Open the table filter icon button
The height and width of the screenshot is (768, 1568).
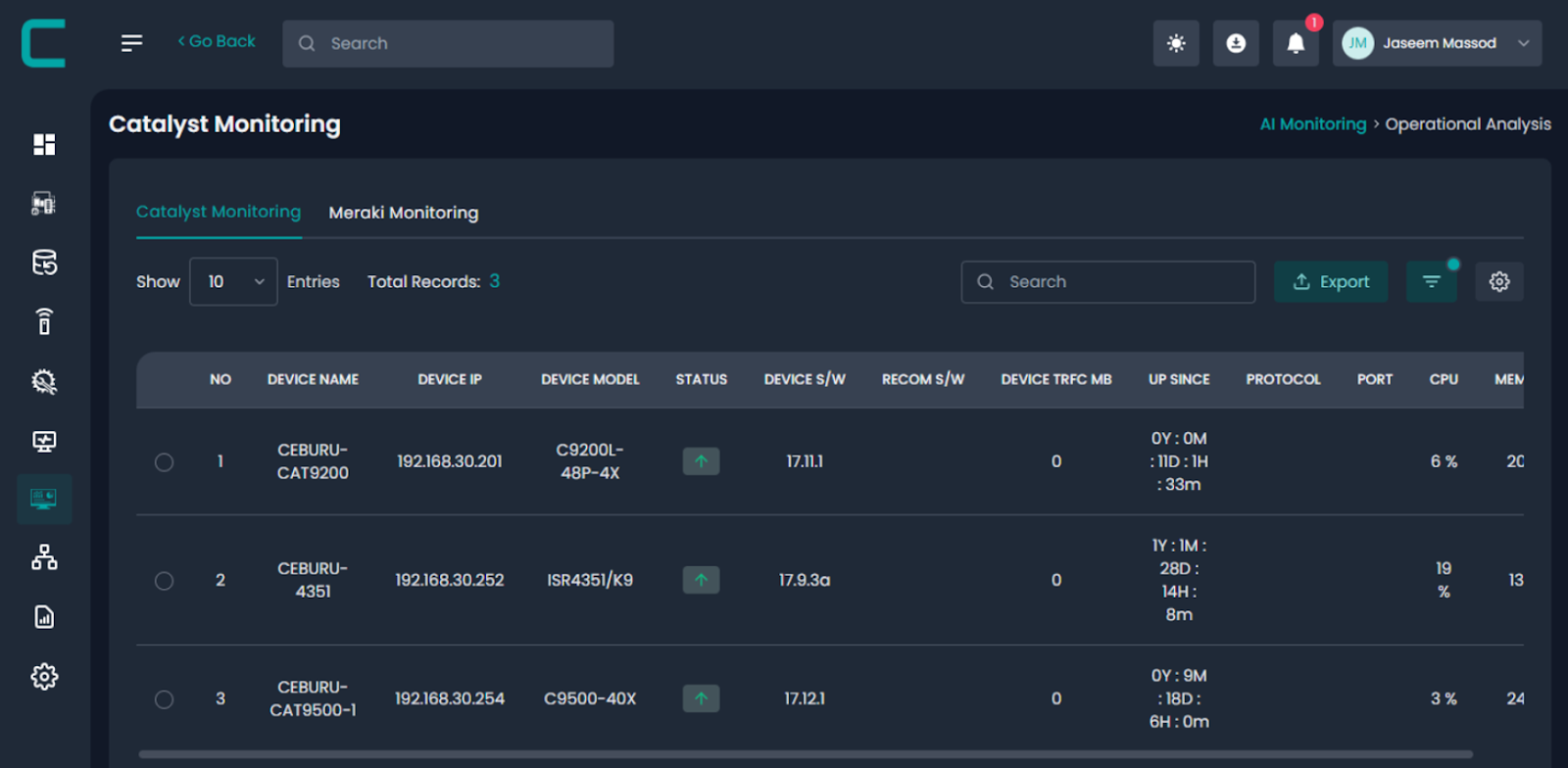(x=1432, y=282)
